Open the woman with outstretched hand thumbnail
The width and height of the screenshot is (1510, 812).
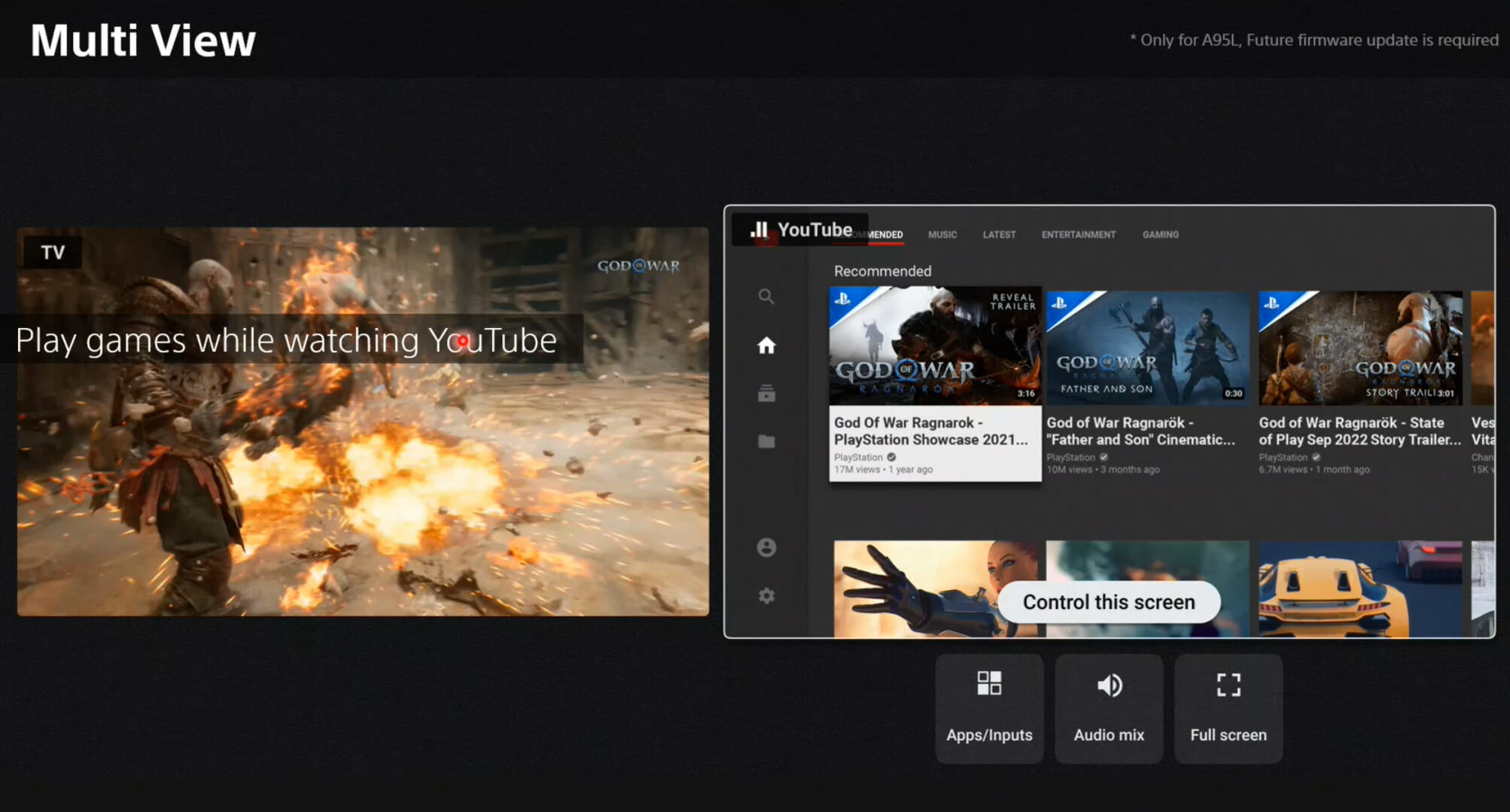click(x=935, y=588)
